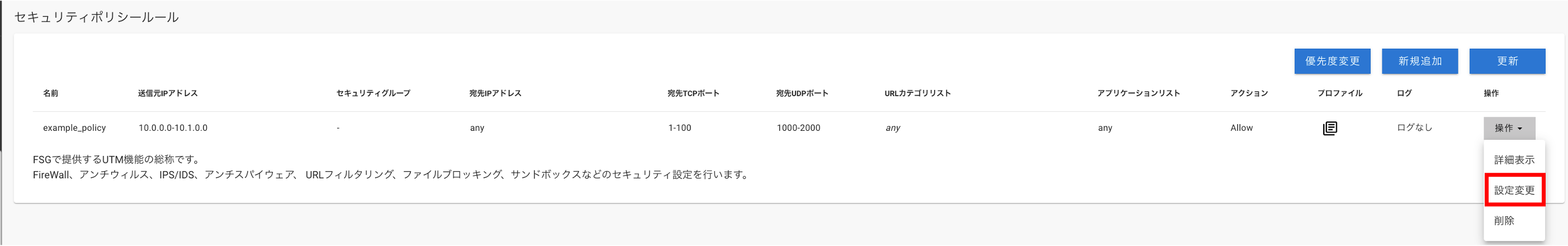Expand the 操作 dropdown button

click(x=1509, y=128)
